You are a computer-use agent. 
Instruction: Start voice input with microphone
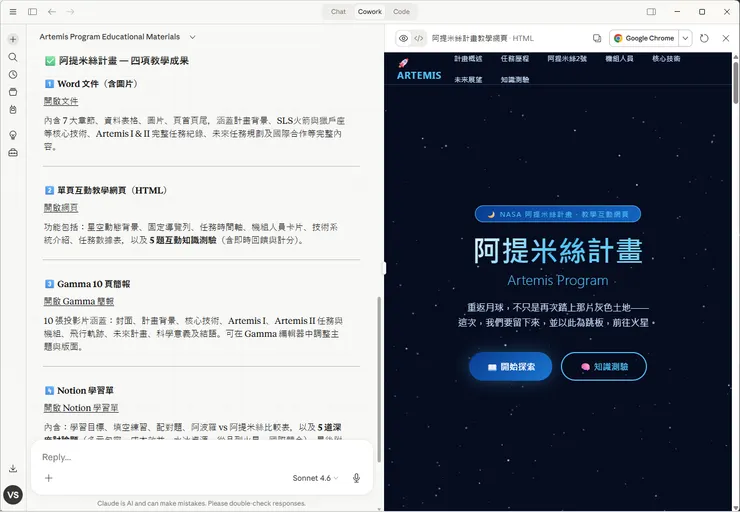[356, 478]
